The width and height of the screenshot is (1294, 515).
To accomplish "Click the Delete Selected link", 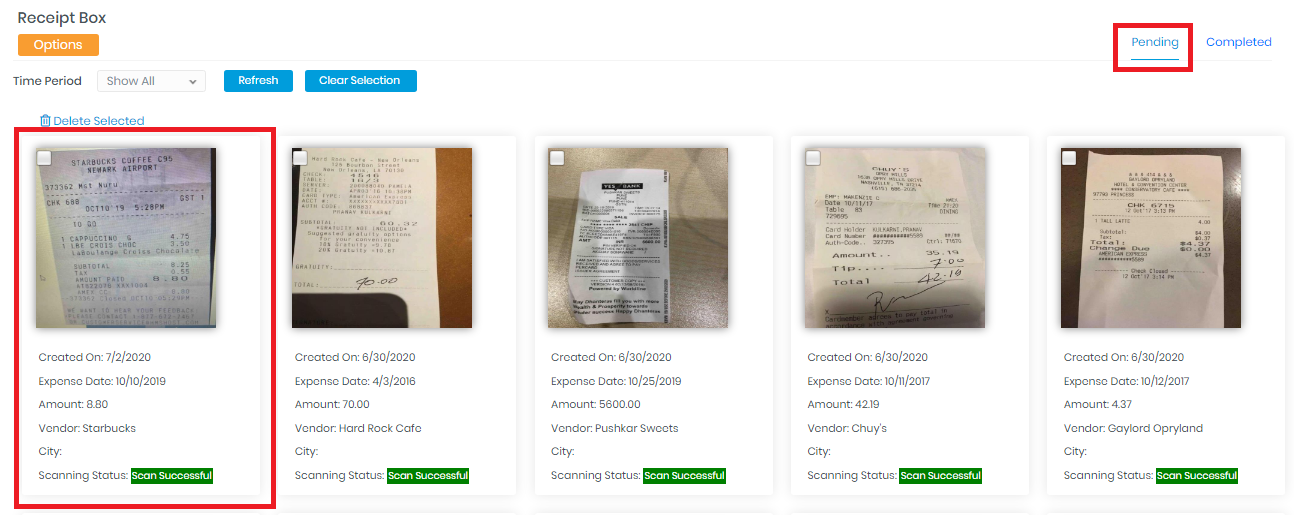I will pos(99,121).
